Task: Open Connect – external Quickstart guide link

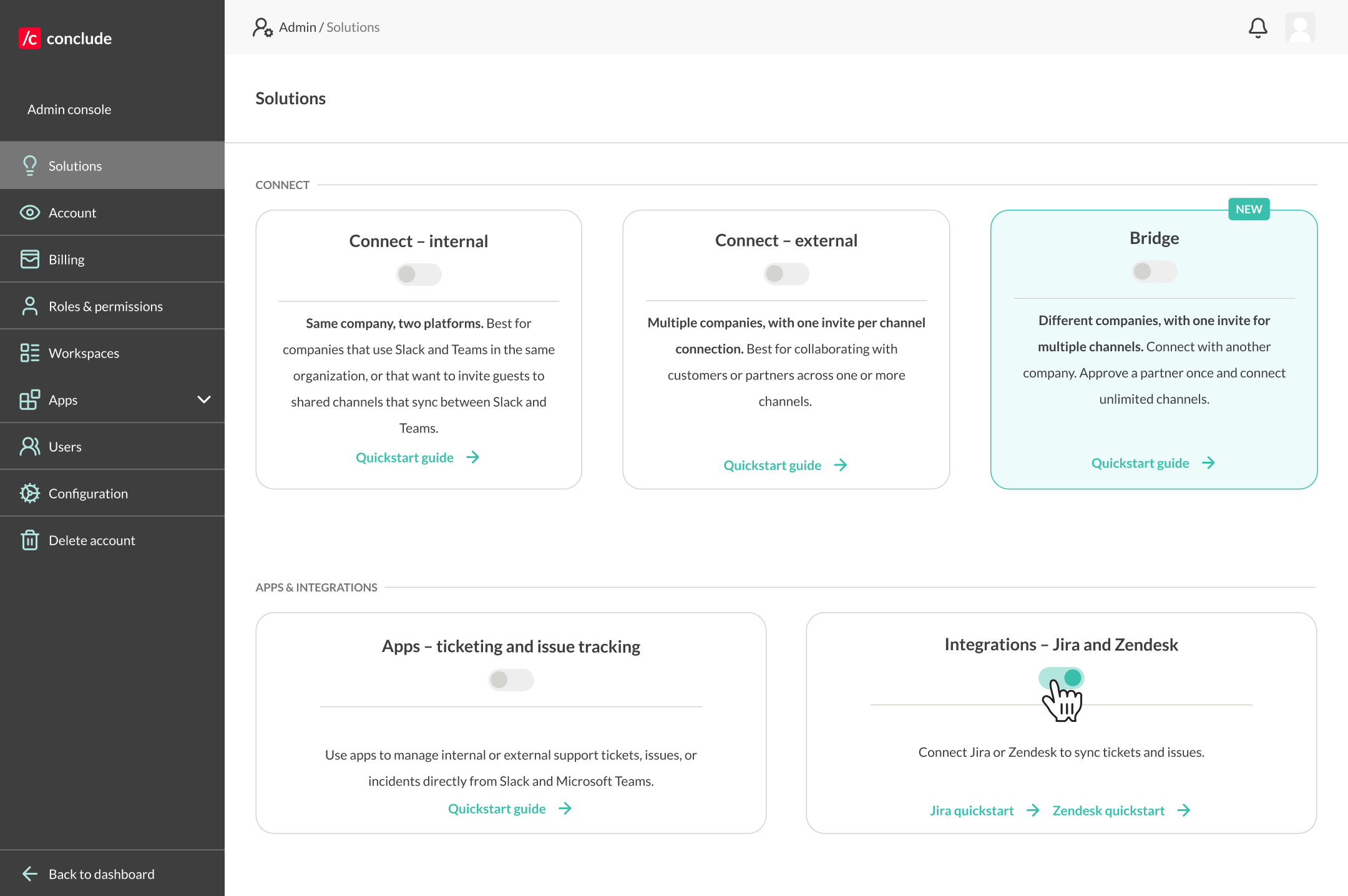Action: 772,465
